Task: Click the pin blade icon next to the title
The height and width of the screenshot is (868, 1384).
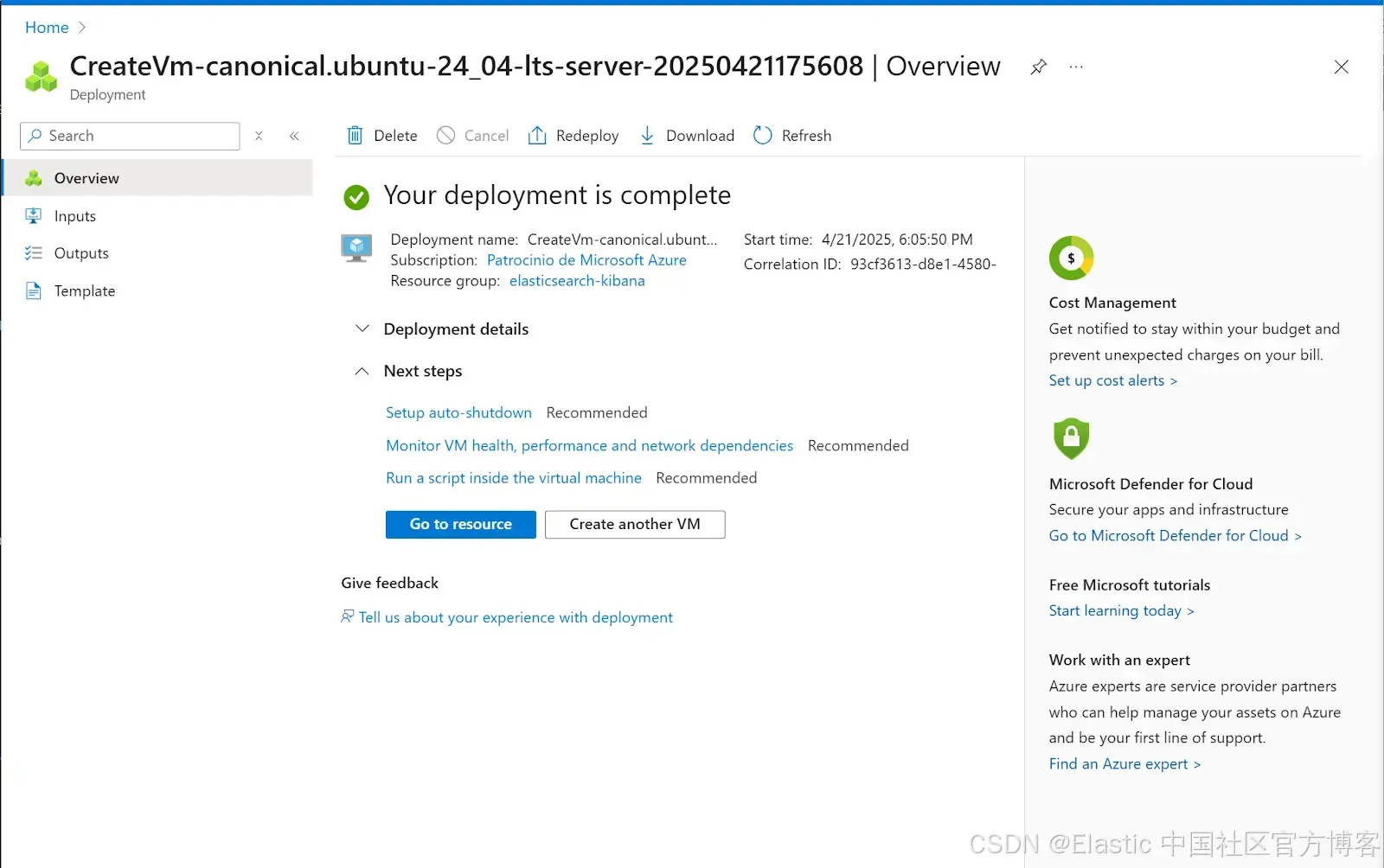Action: tap(1038, 67)
